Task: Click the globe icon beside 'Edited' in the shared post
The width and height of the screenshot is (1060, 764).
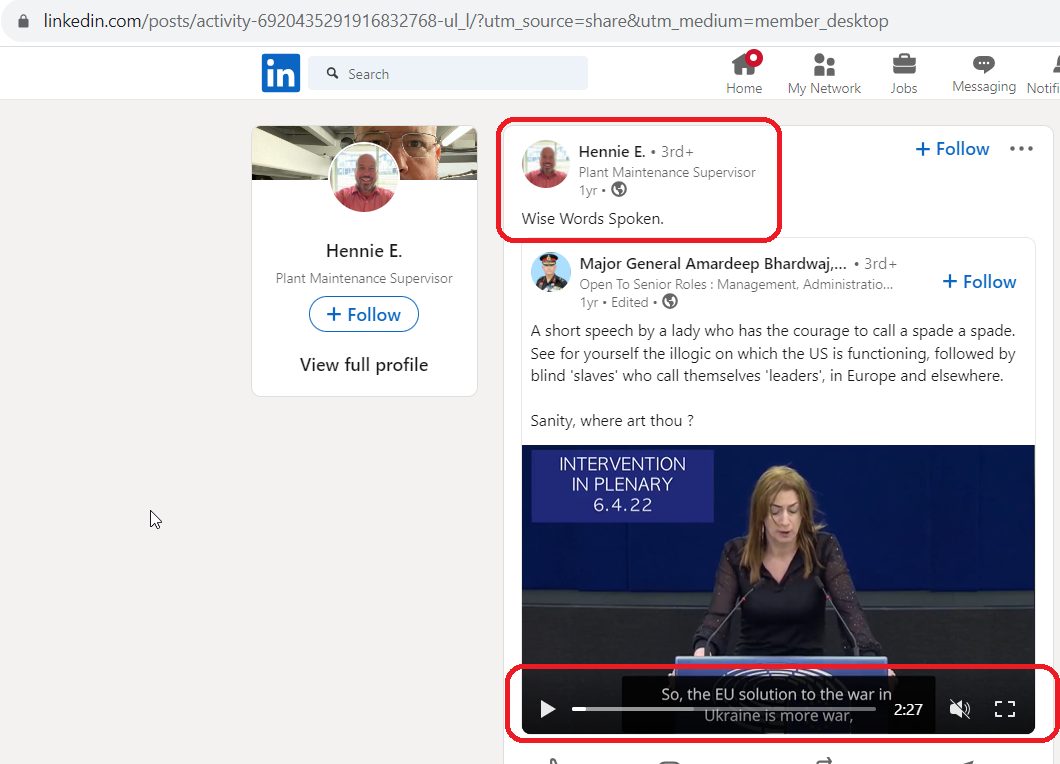Action: 669,302
